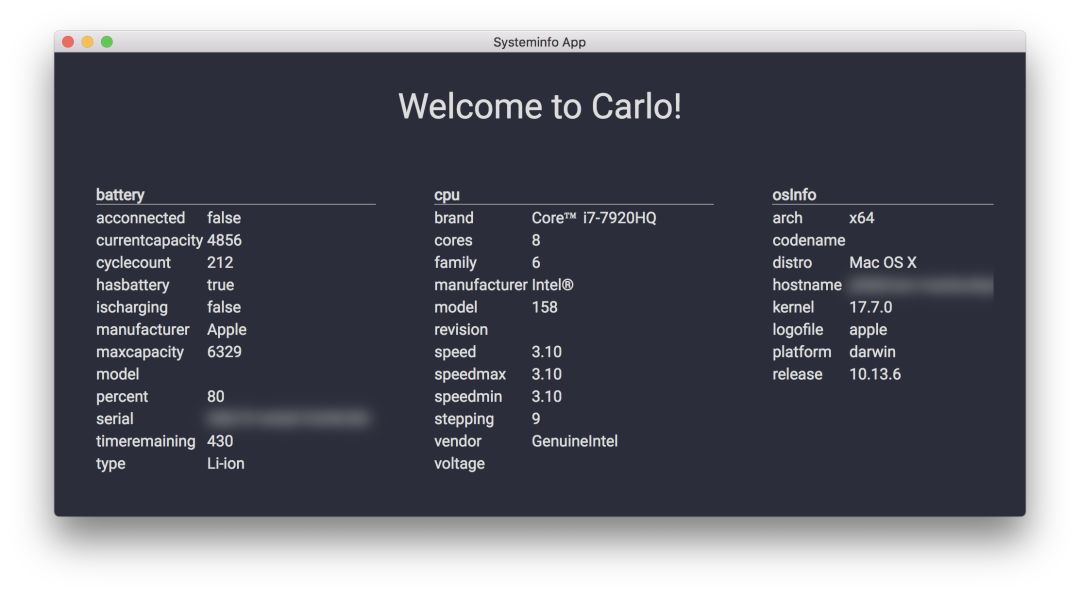Click the cpu manufacturer value Intel
This screenshot has height=594, width=1080.
[552, 285]
